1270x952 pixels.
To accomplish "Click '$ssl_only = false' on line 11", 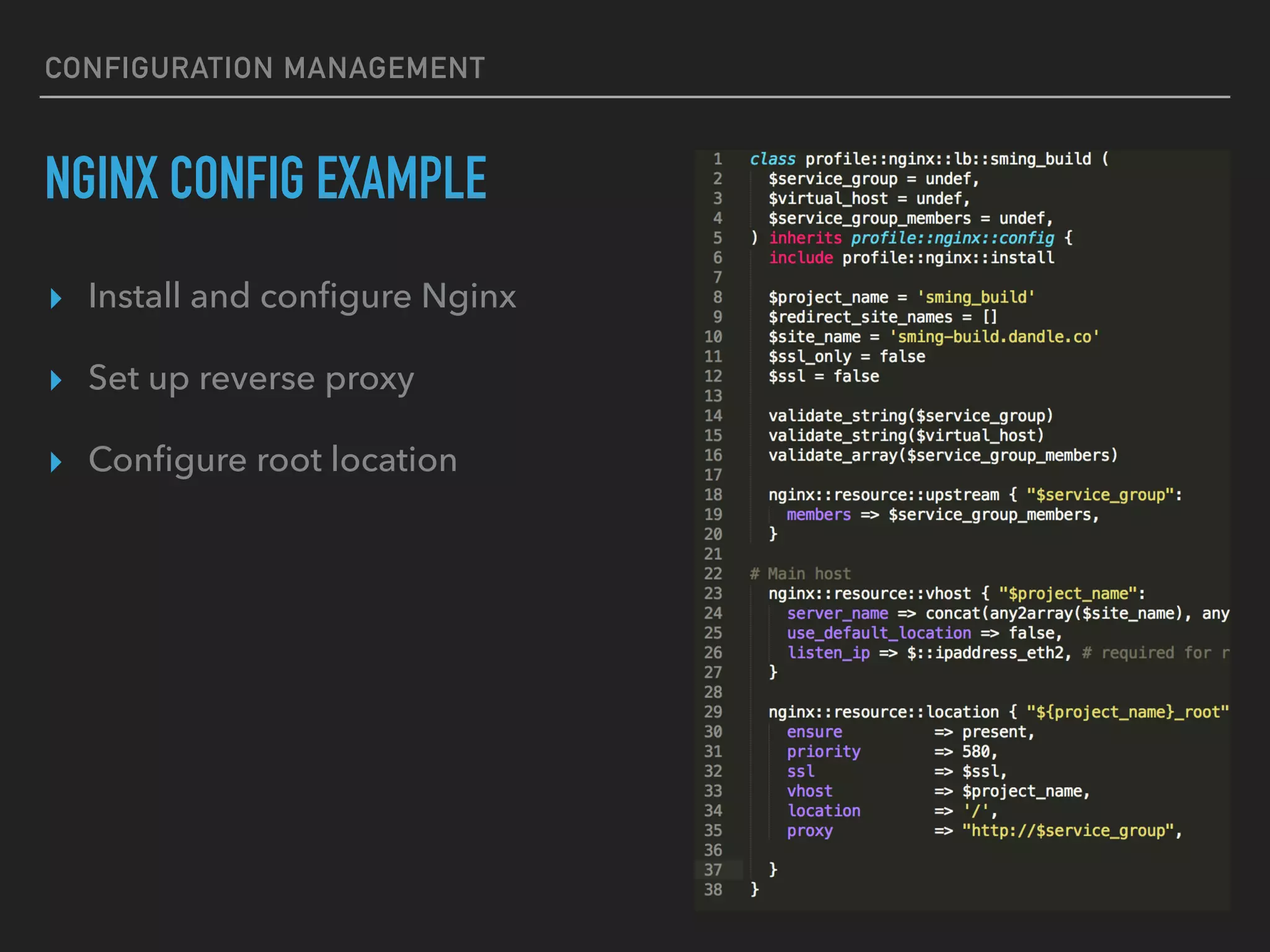I will point(846,357).
